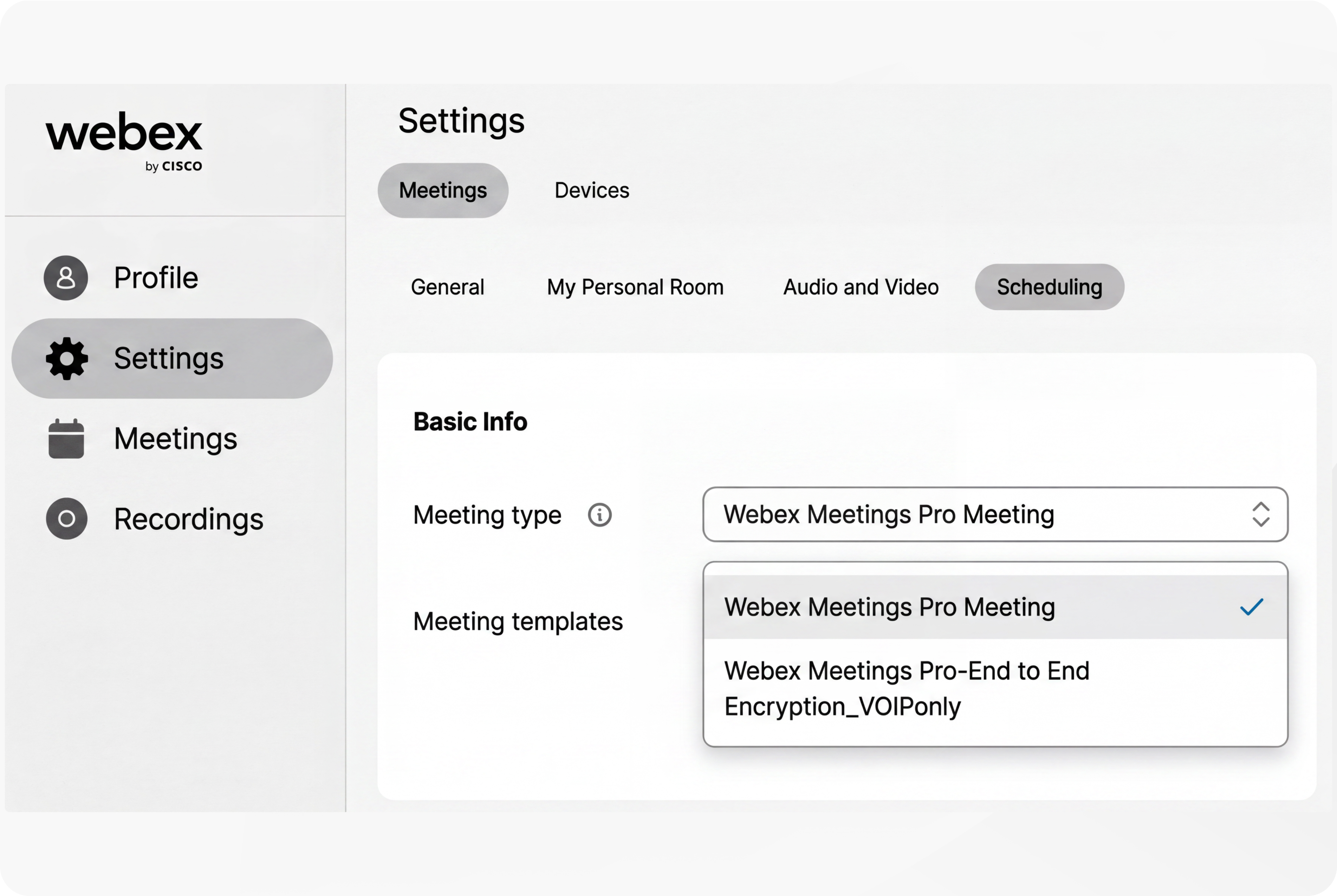Open the My Personal Room tab
Viewport: 1337px width, 896px height.
tap(635, 287)
